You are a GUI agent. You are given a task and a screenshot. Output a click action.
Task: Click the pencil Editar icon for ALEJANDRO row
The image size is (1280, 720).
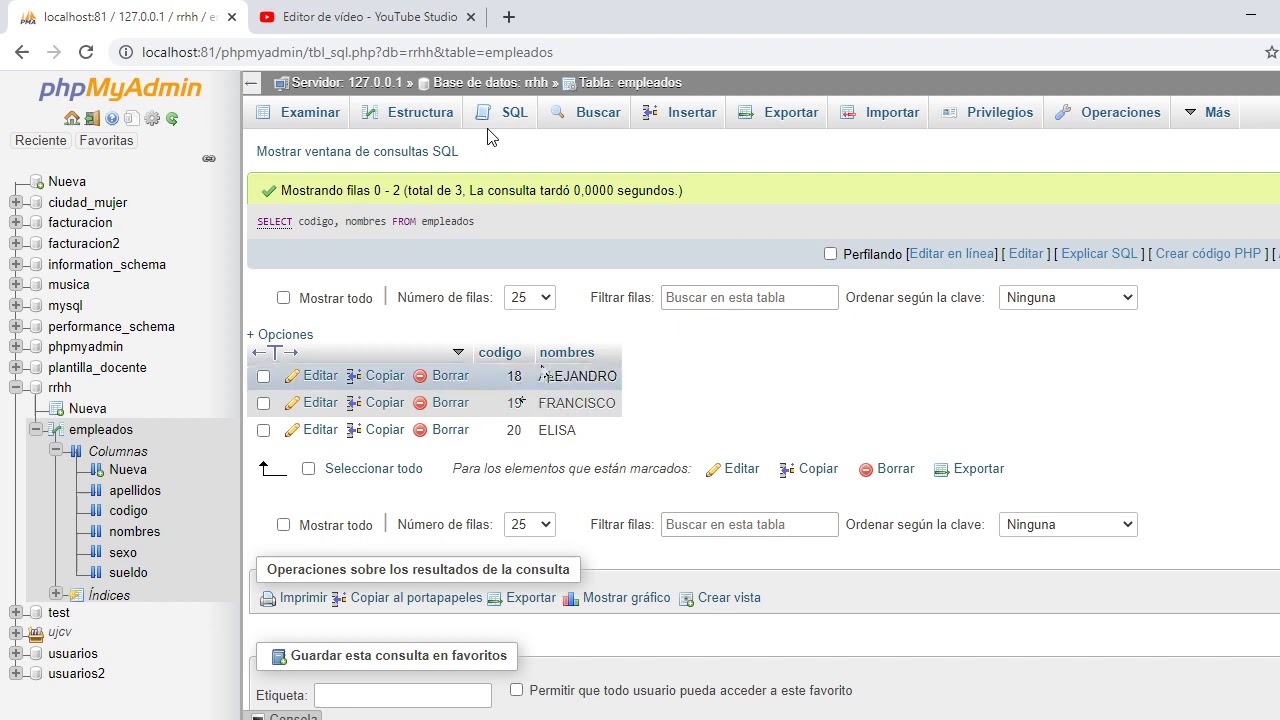[292, 376]
